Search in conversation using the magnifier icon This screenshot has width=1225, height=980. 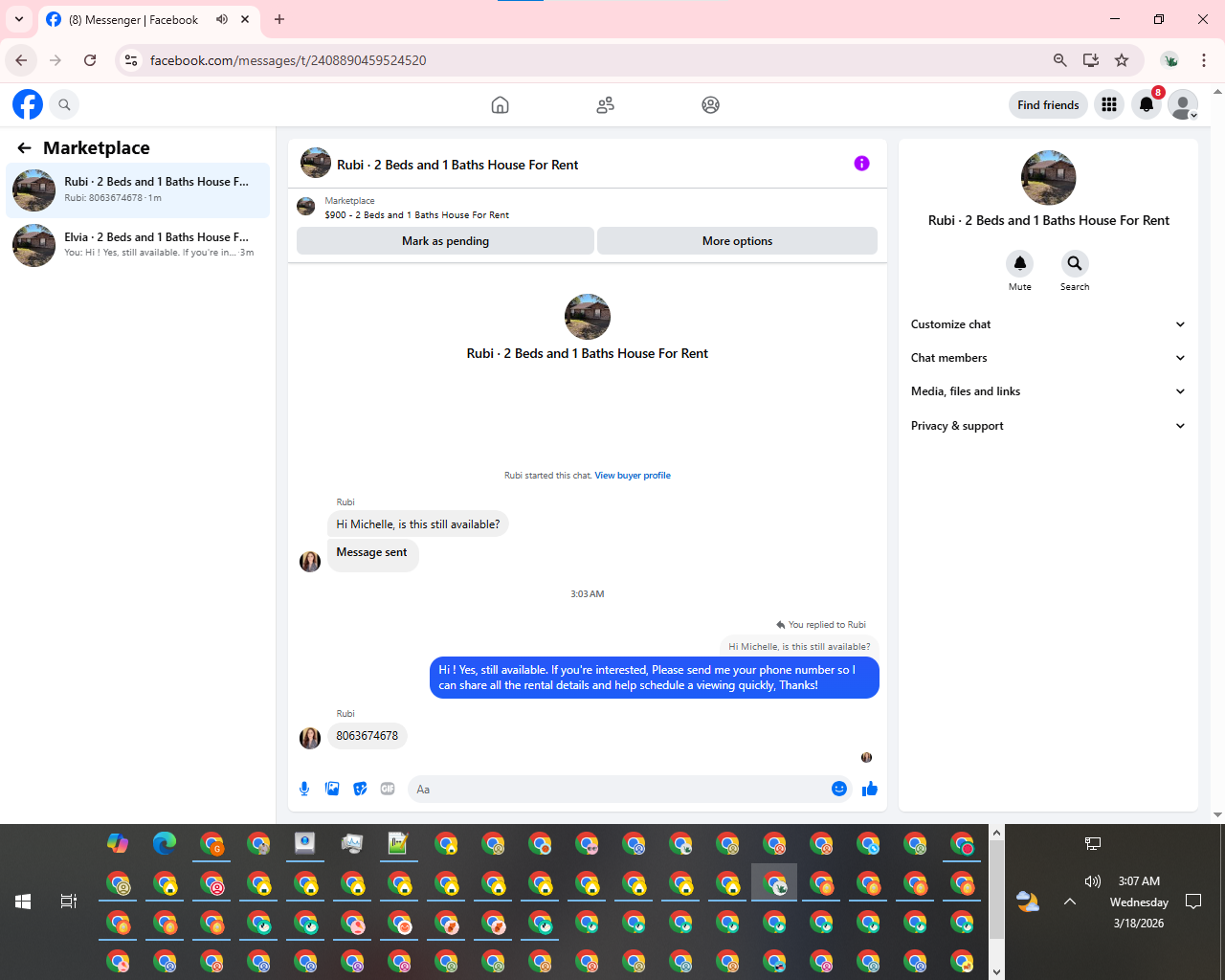click(x=1075, y=263)
